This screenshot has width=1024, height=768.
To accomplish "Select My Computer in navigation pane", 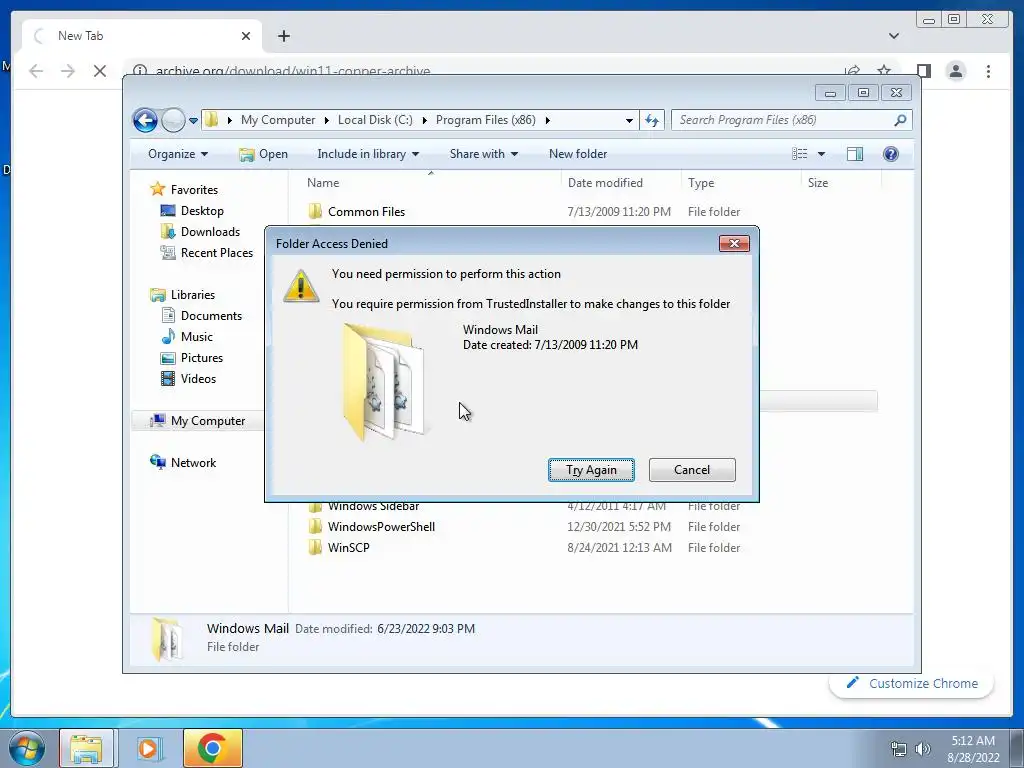I will coord(208,421).
